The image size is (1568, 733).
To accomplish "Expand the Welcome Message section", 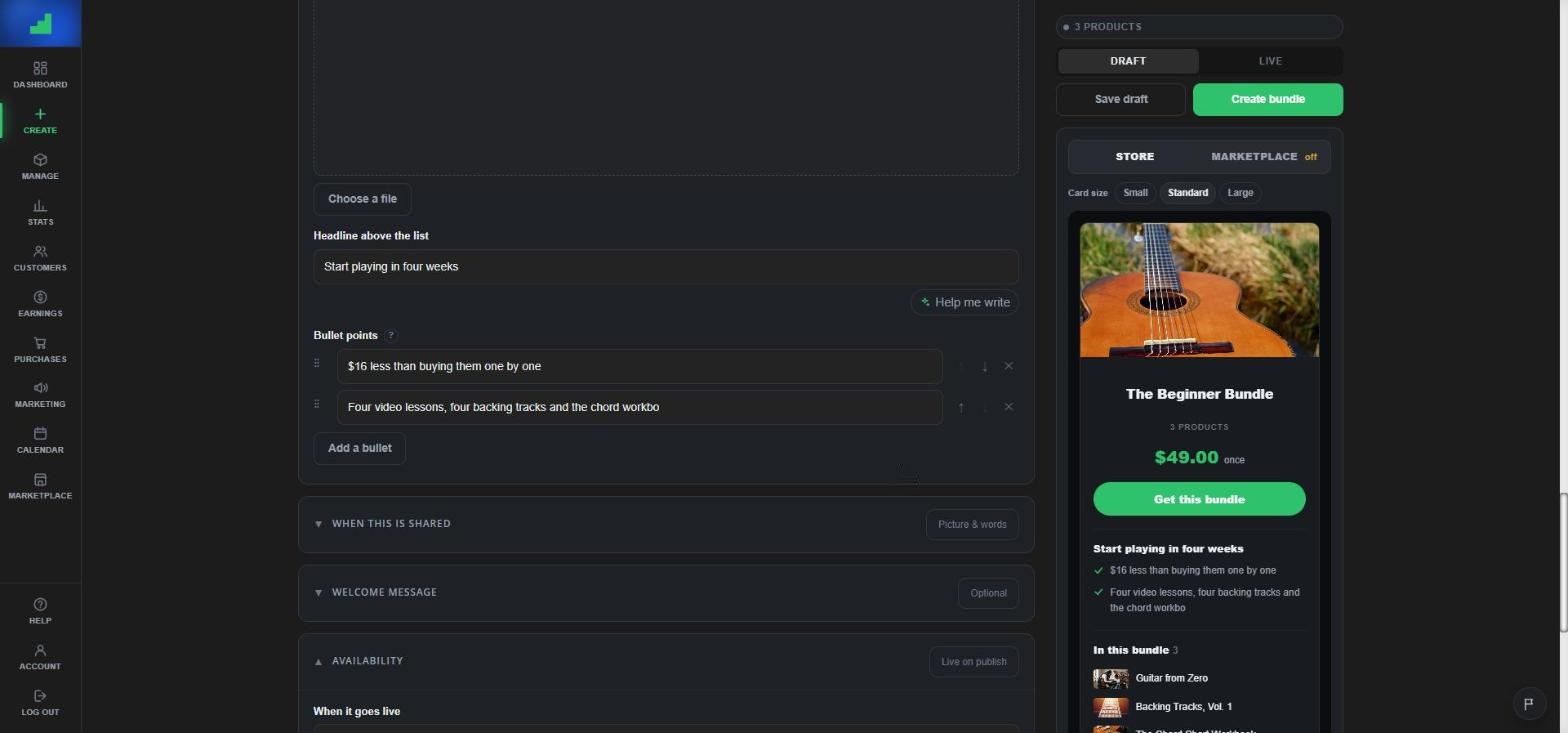I will pyautogui.click(x=666, y=593).
